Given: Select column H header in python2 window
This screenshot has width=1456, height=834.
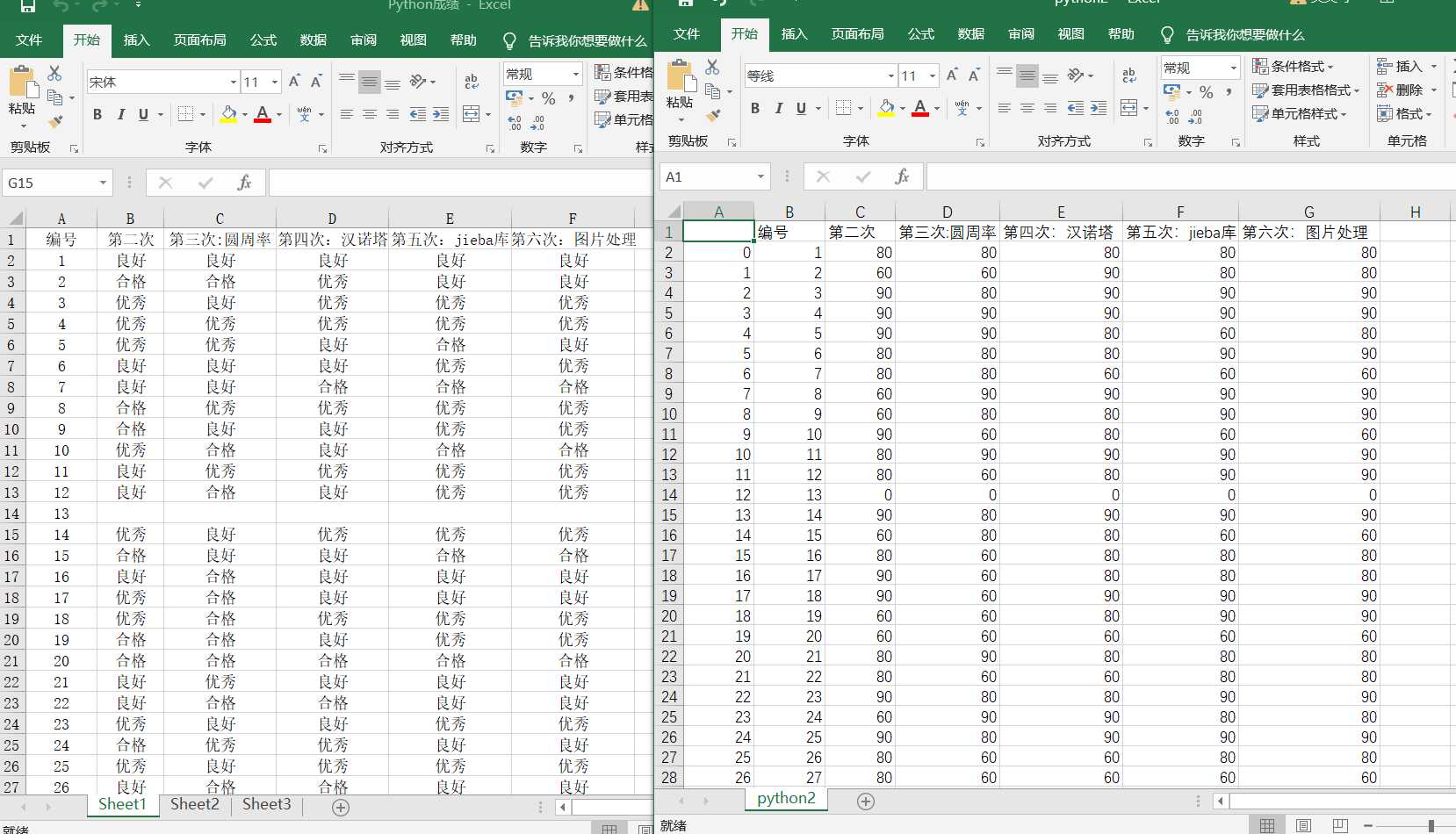Looking at the screenshot, I should (x=1415, y=212).
